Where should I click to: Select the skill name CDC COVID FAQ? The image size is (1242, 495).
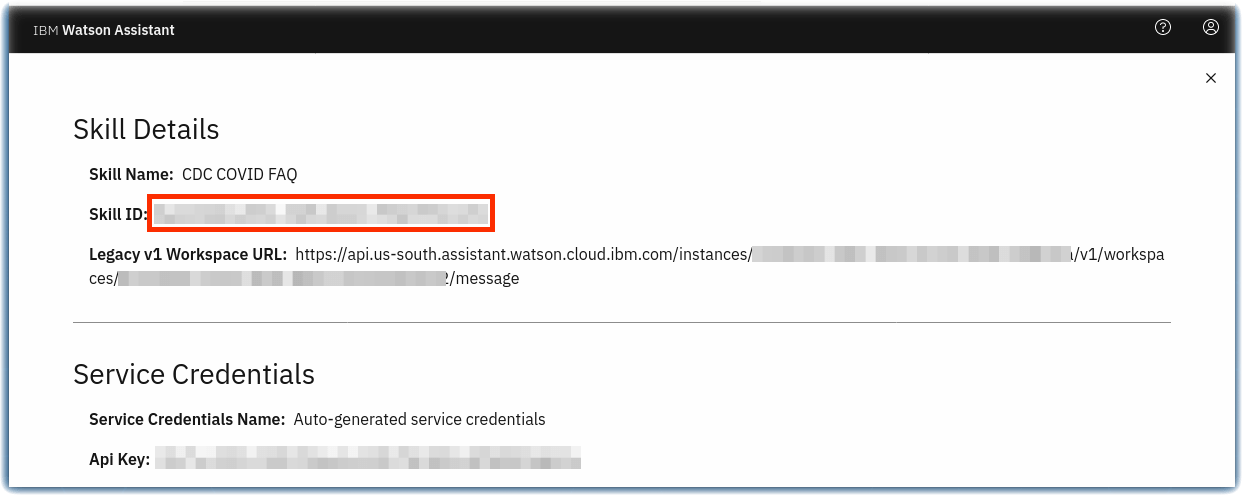point(239,174)
